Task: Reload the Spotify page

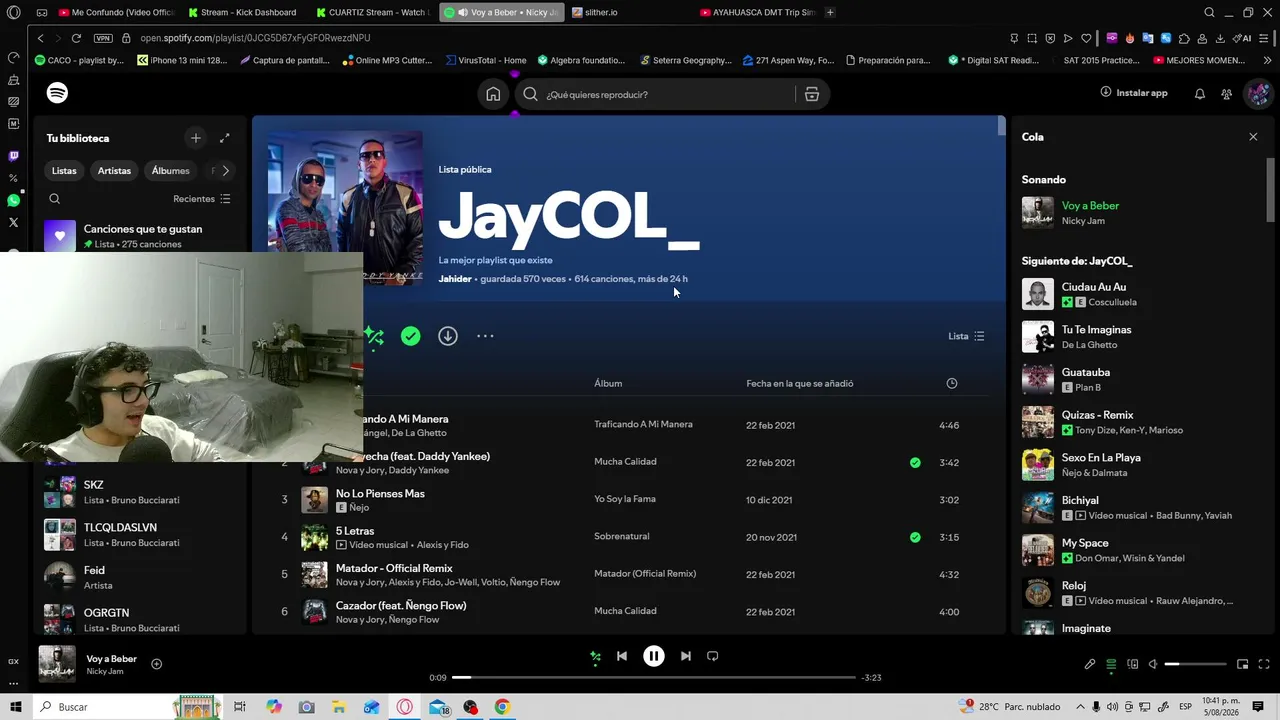Action: (x=76, y=38)
